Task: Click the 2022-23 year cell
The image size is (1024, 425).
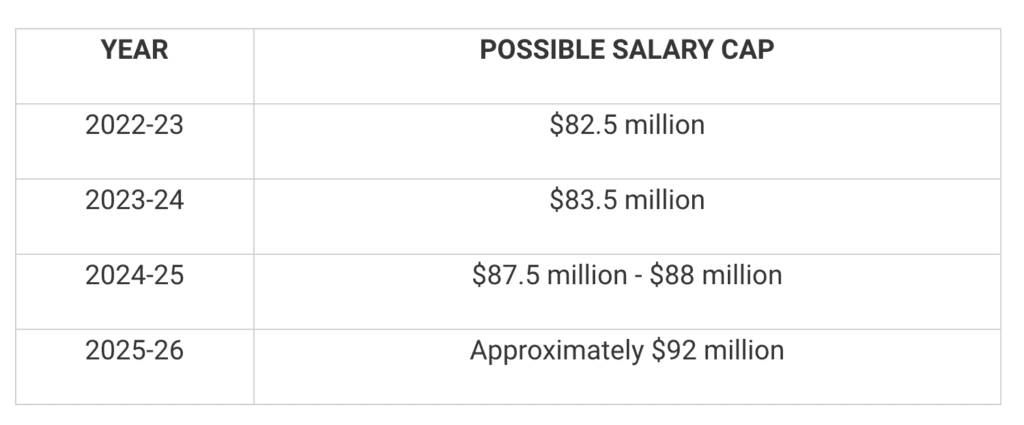Action: pos(134,126)
